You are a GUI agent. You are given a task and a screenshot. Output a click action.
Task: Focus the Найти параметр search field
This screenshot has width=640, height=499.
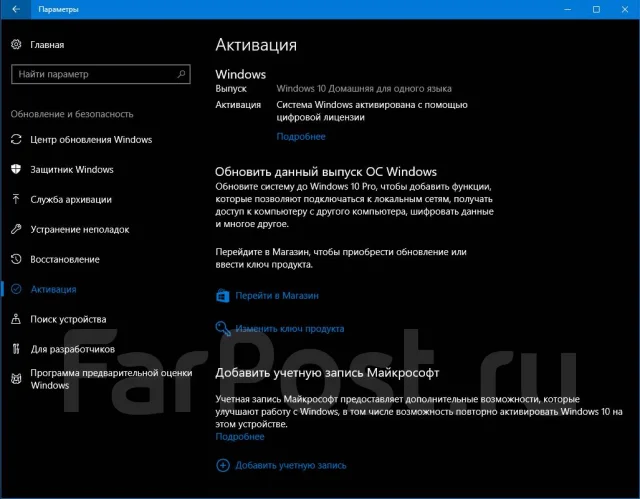pos(101,74)
